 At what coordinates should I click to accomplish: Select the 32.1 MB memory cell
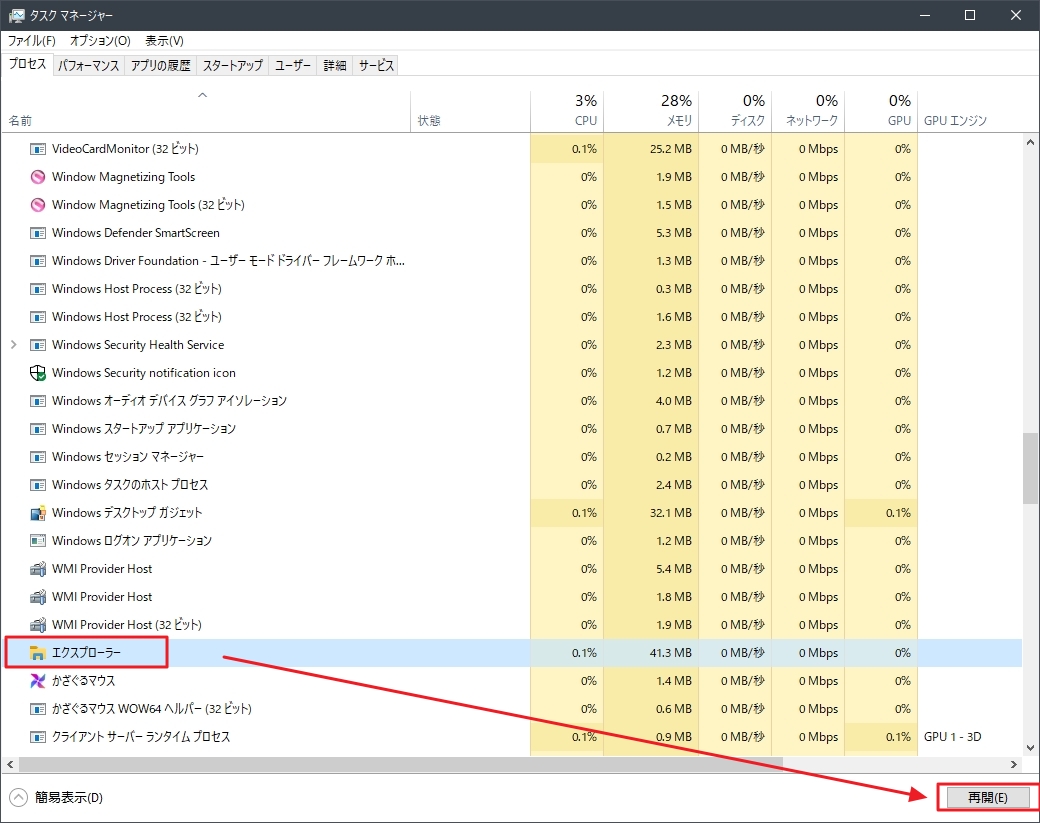pos(651,513)
